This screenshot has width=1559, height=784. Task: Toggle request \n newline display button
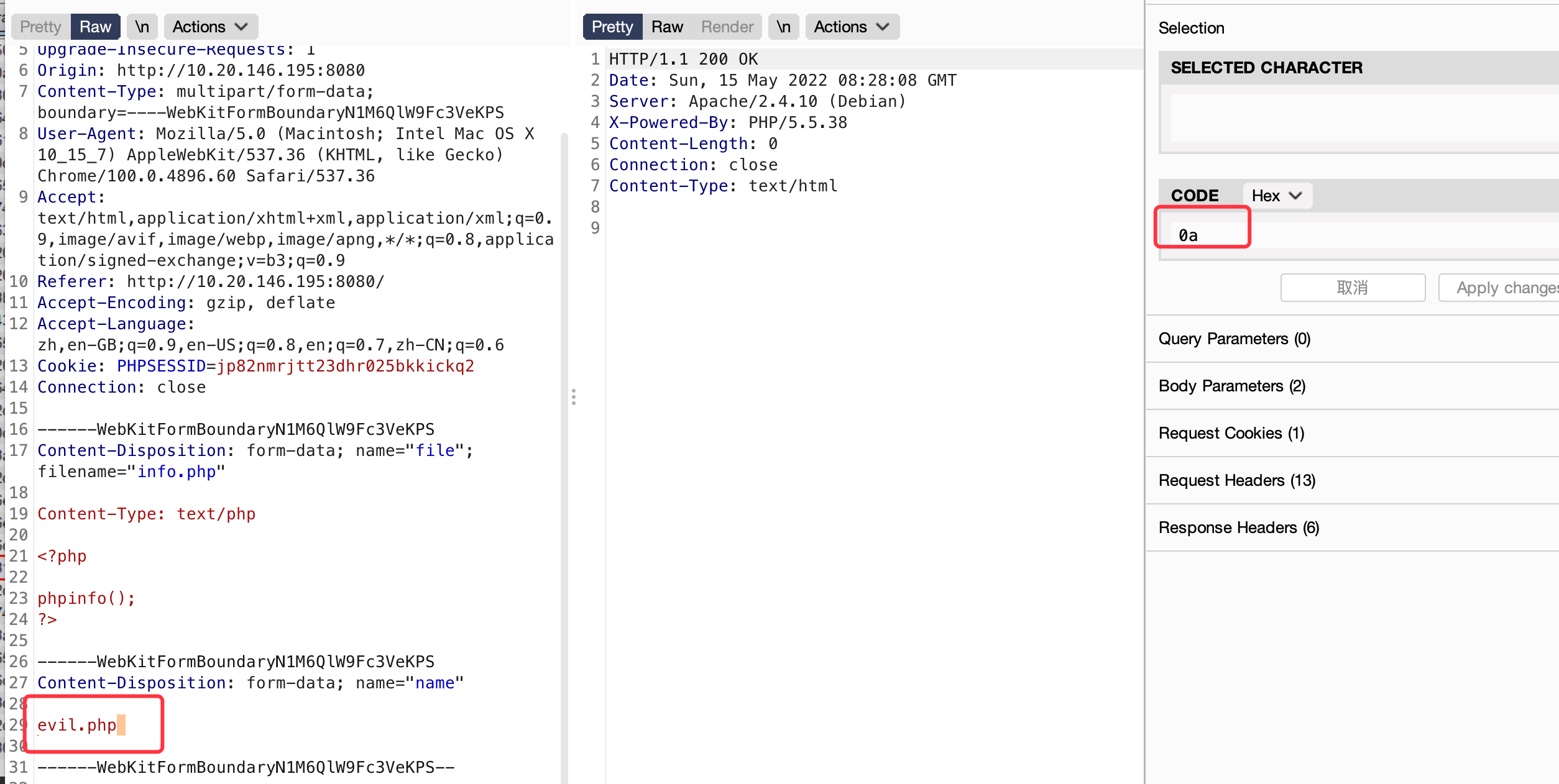142,27
